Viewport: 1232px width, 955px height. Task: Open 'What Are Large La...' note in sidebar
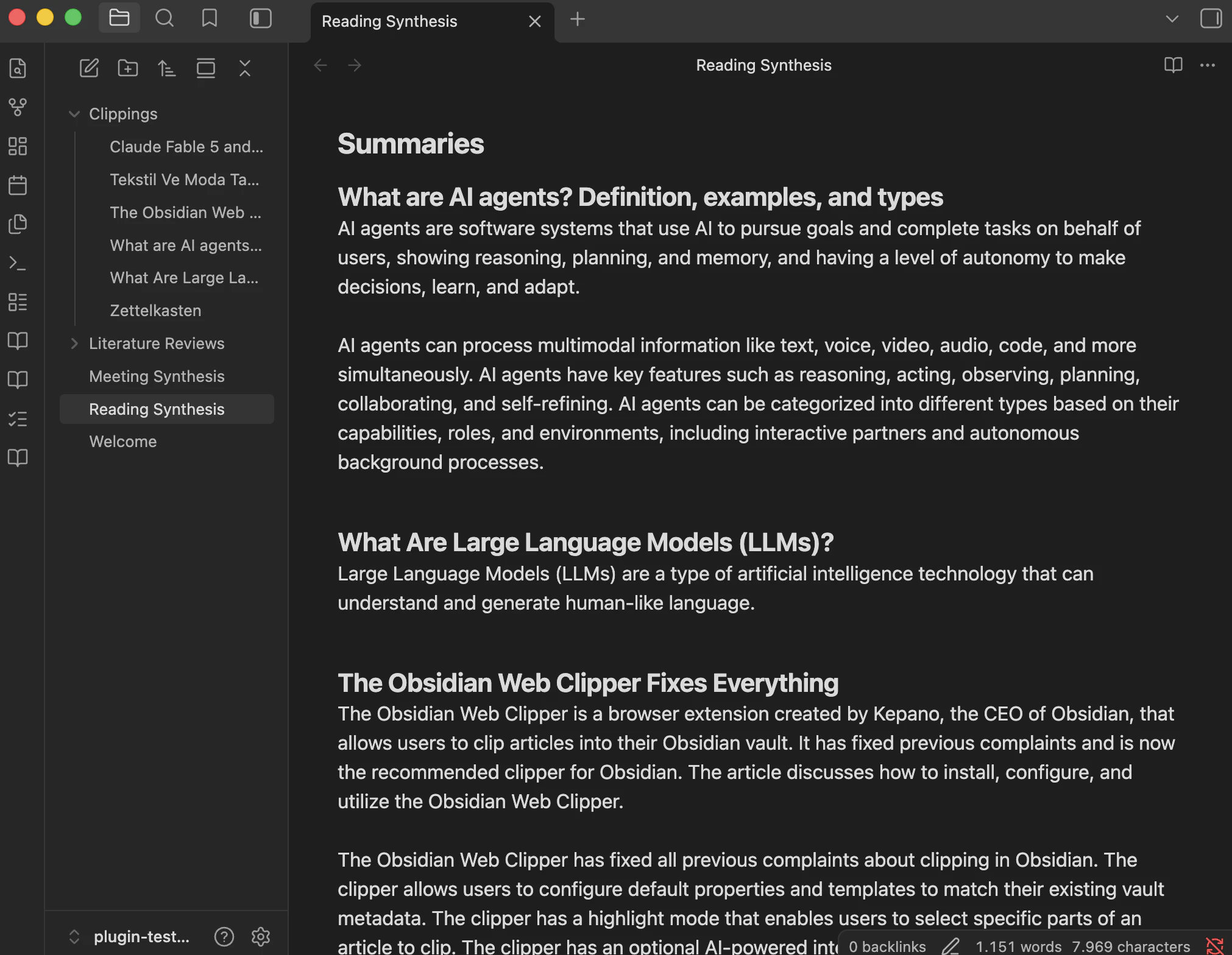point(184,278)
